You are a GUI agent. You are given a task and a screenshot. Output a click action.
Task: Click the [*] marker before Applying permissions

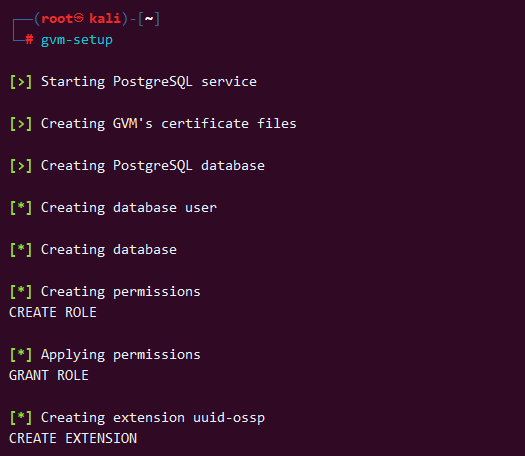pos(21,355)
